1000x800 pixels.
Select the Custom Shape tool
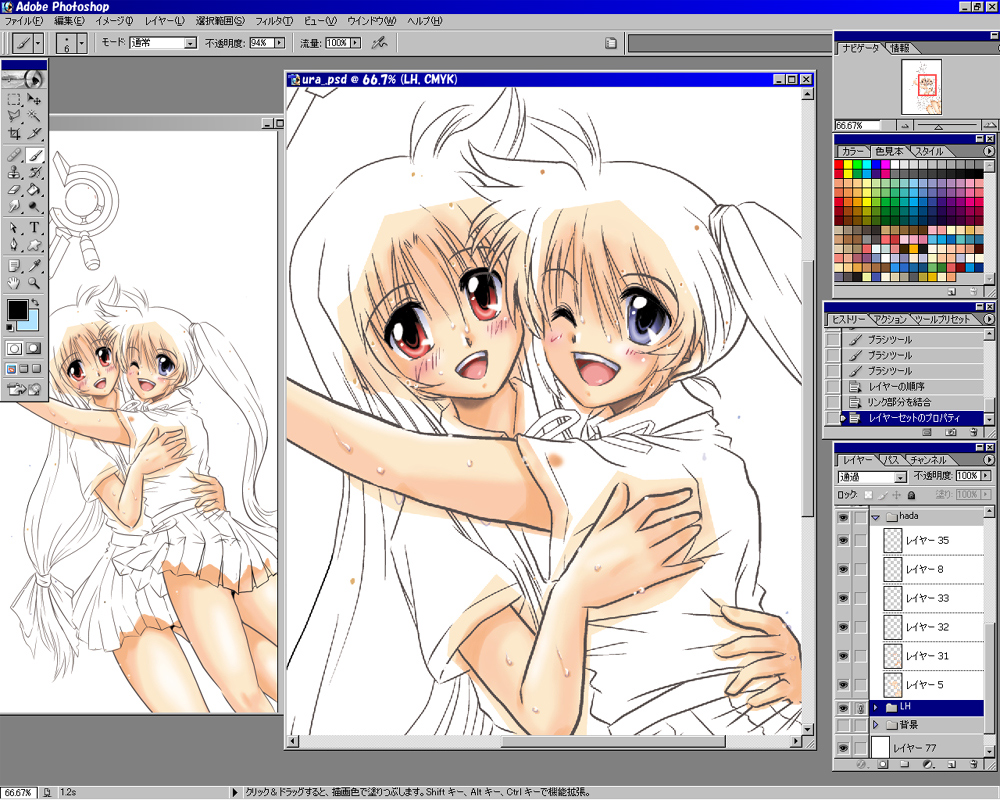(34, 245)
